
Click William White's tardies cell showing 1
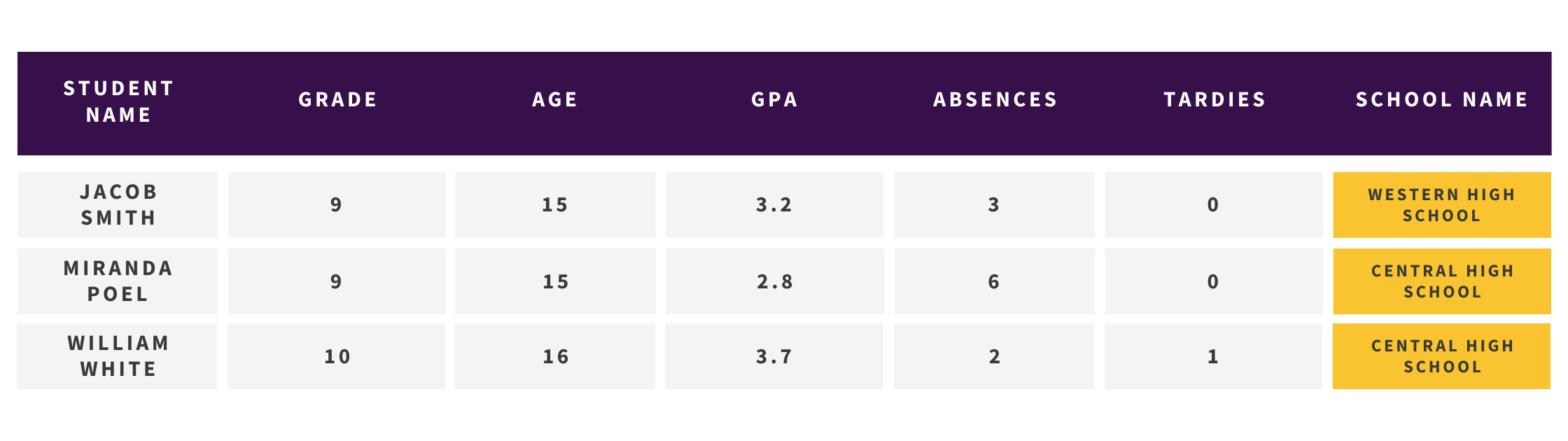click(x=1213, y=356)
